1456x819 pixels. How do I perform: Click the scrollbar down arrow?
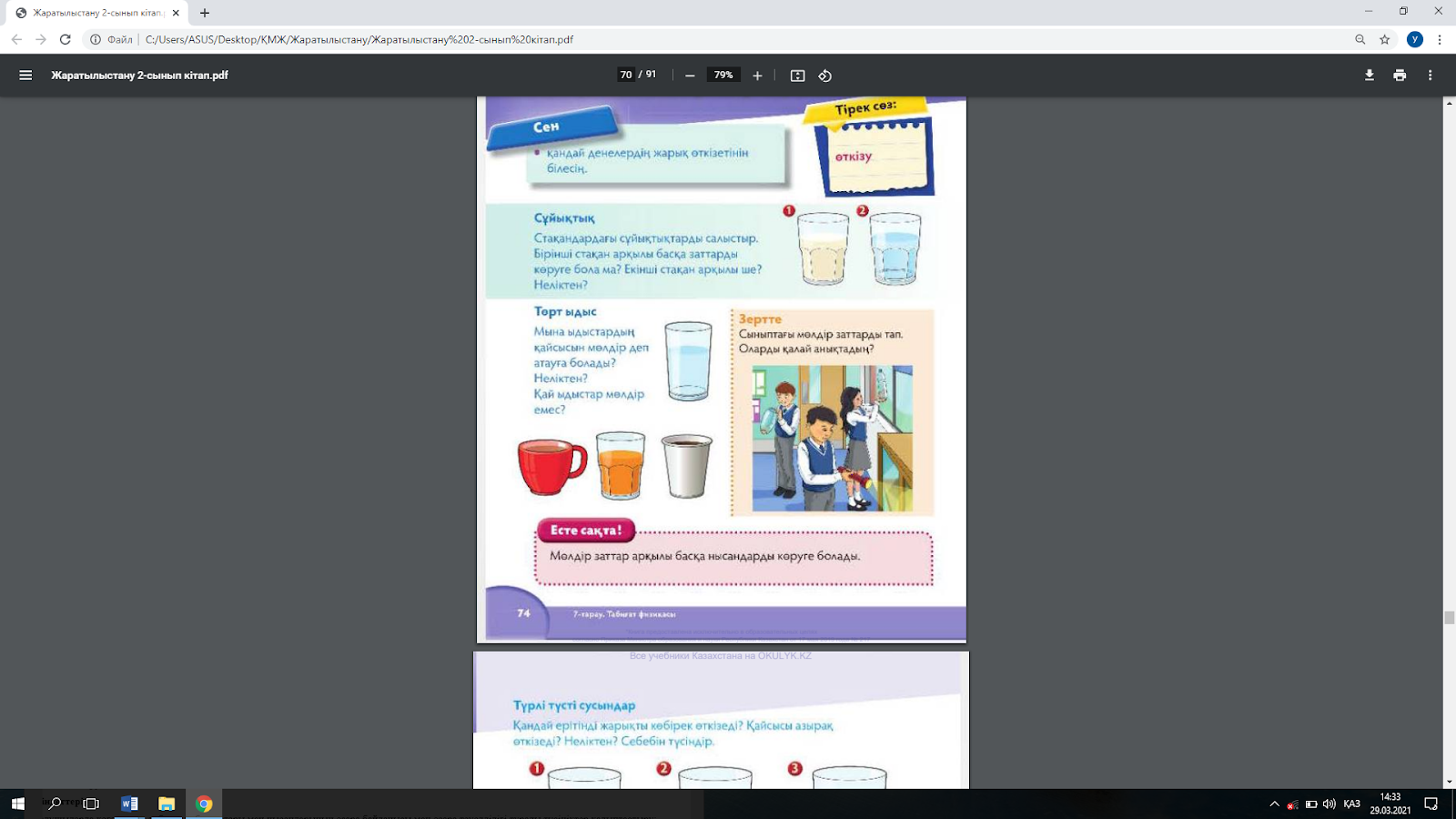(1449, 782)
